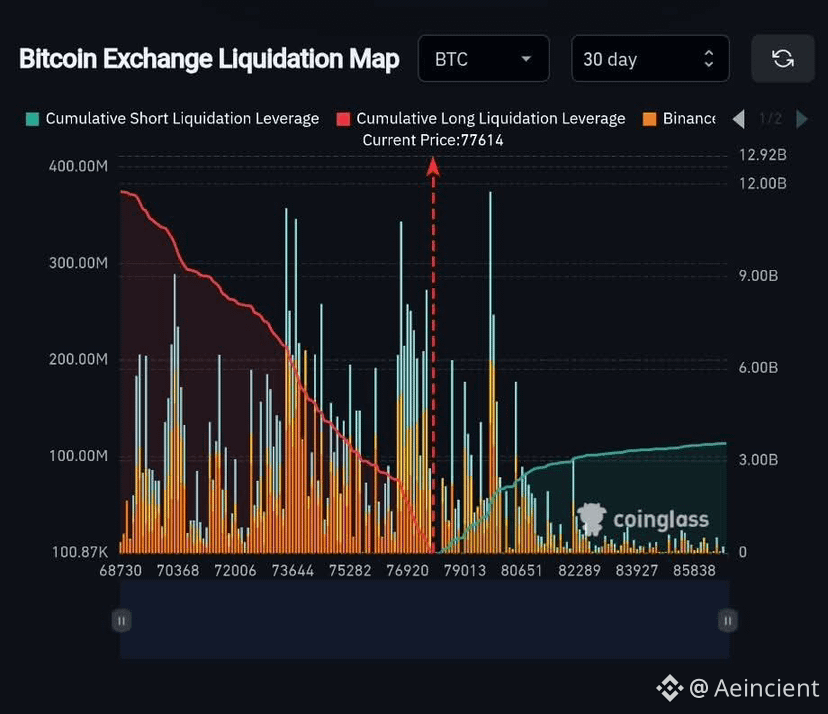Click the 9.00B right axis label

[x=758, y=276]
